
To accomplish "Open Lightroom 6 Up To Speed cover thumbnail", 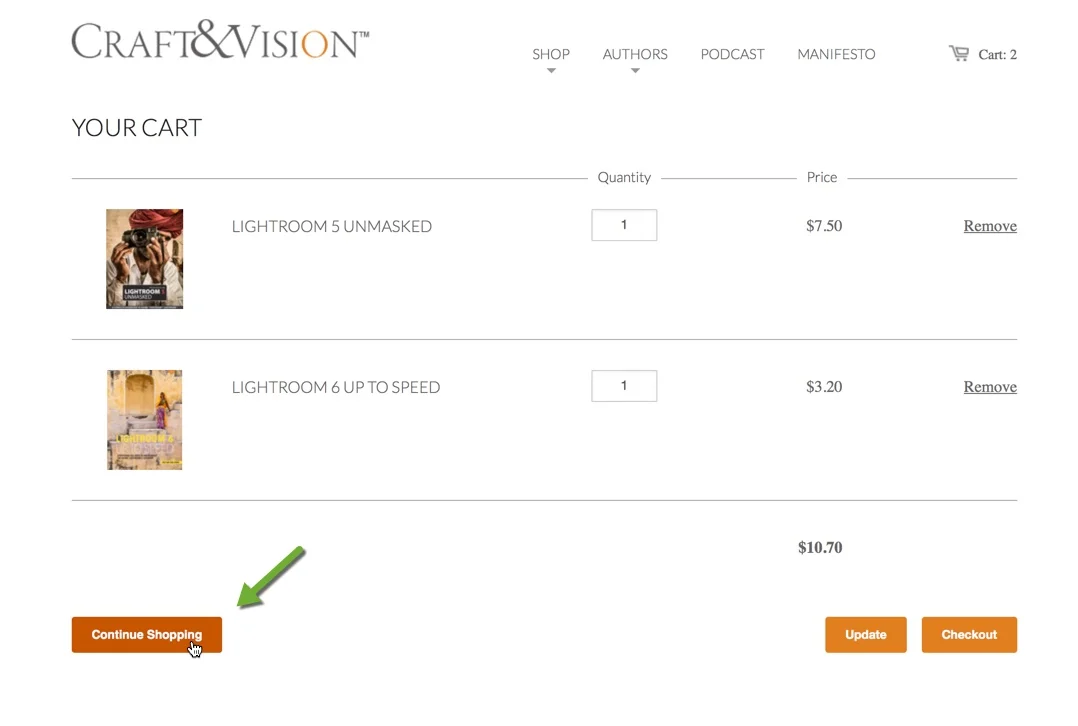I will coord(144,420).
